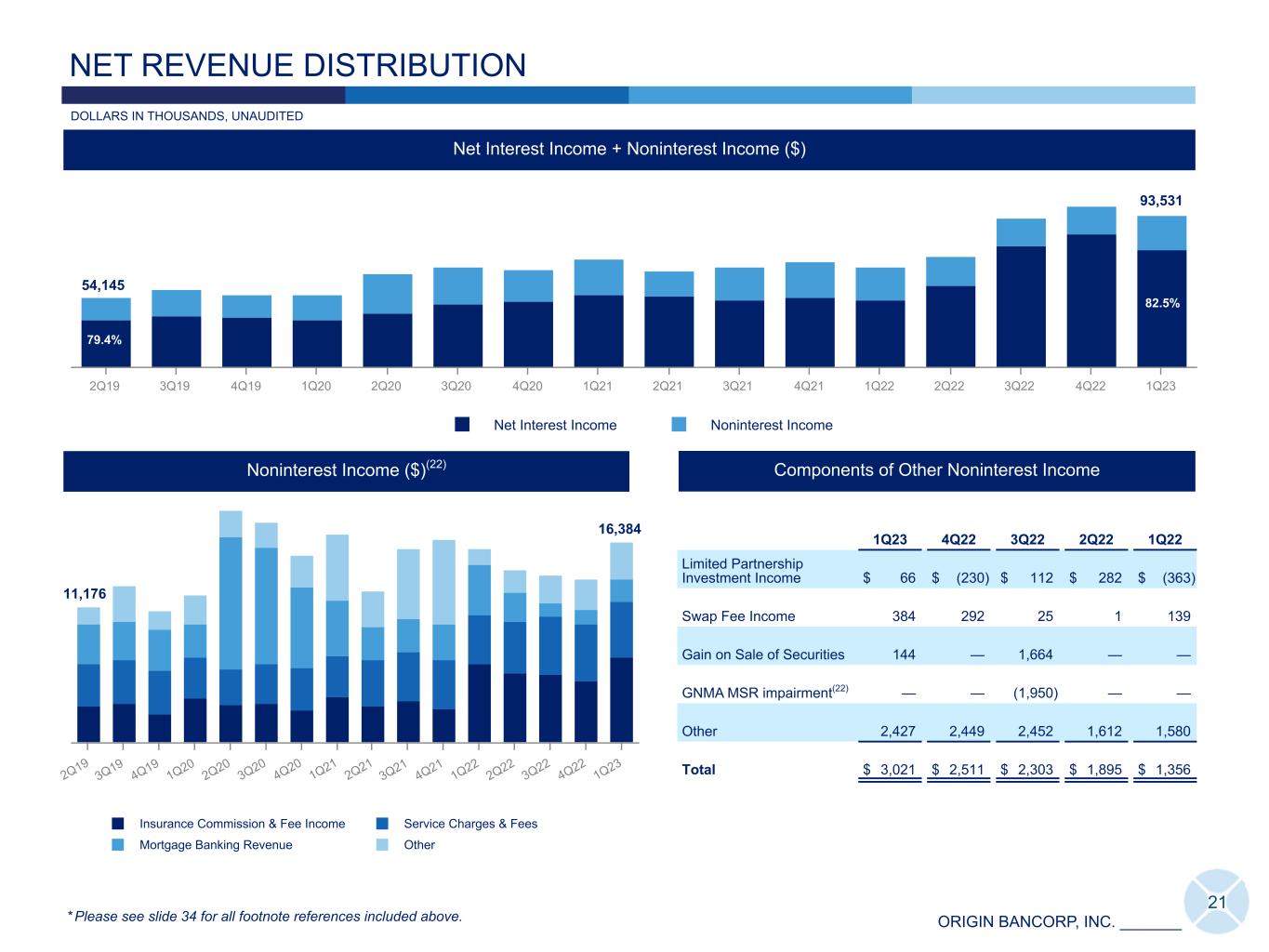The height and width of the screenshot is (952, 1269).
Task: Click the Origin Bancorp logo icon with page number 21
Action: point(1216,901)
